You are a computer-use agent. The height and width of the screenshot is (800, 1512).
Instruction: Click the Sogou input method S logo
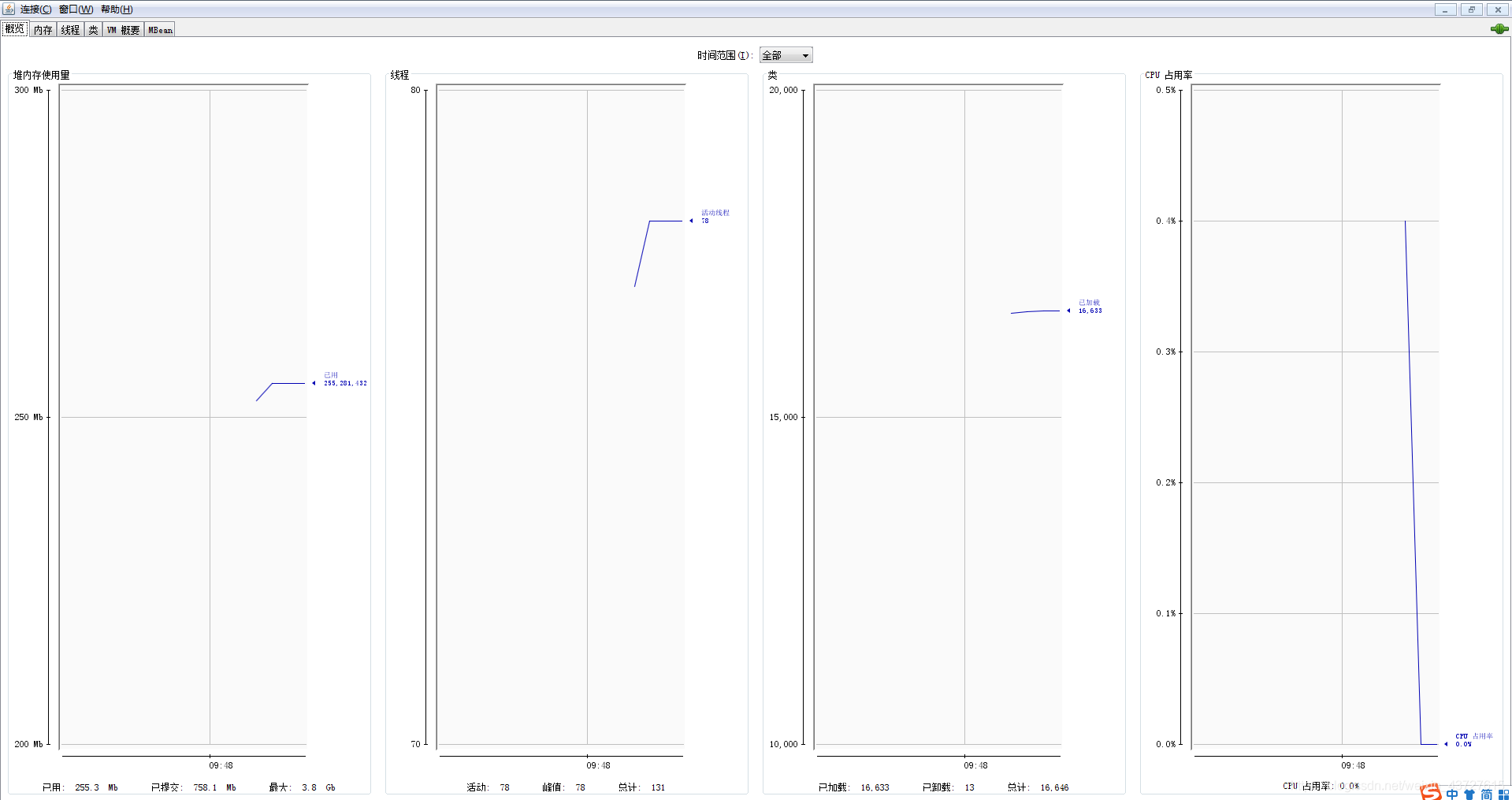tap(1431, 792)
